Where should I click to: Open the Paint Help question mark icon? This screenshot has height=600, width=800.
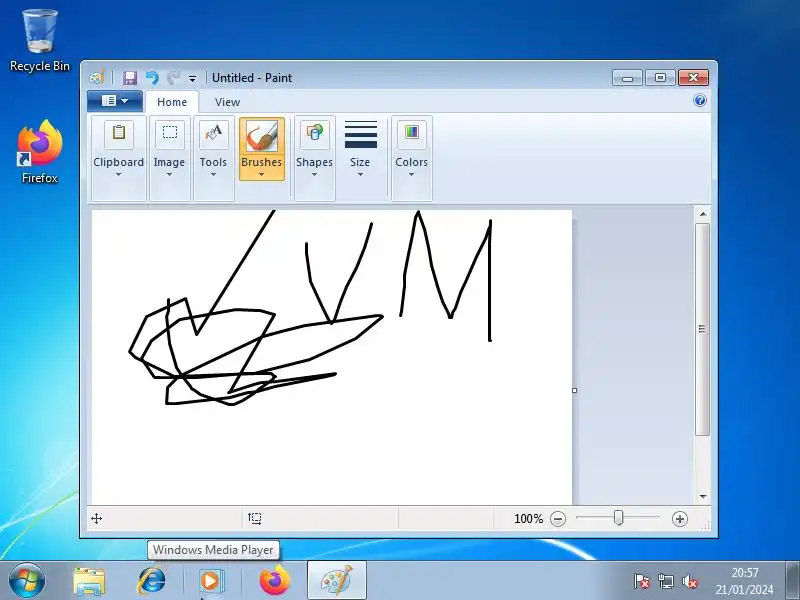pyautogui.click(x=700, y=101)
